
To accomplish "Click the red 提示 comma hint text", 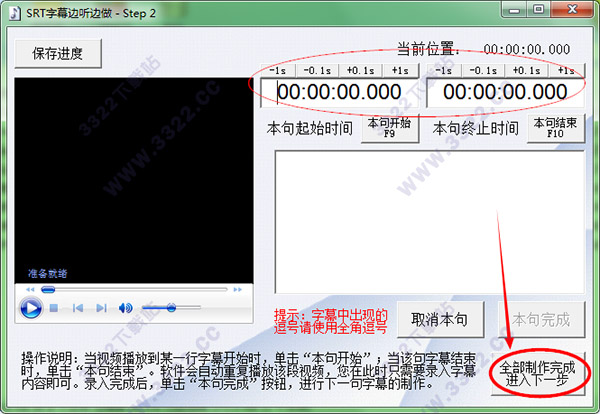I will (331, 322).
